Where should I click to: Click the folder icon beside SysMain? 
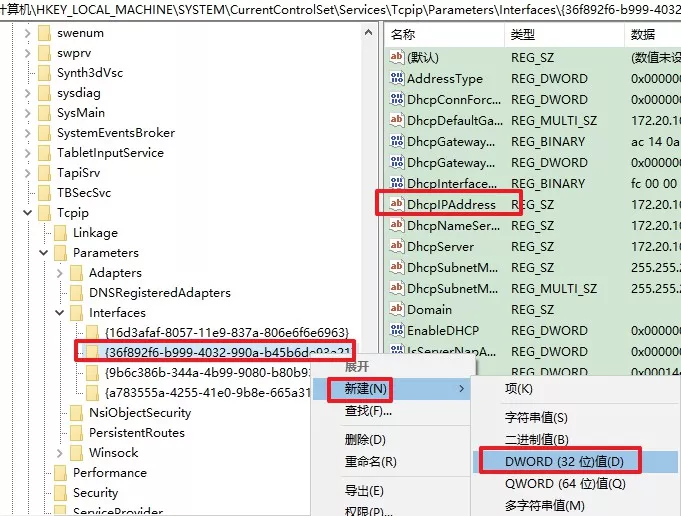tap(44, 113)
